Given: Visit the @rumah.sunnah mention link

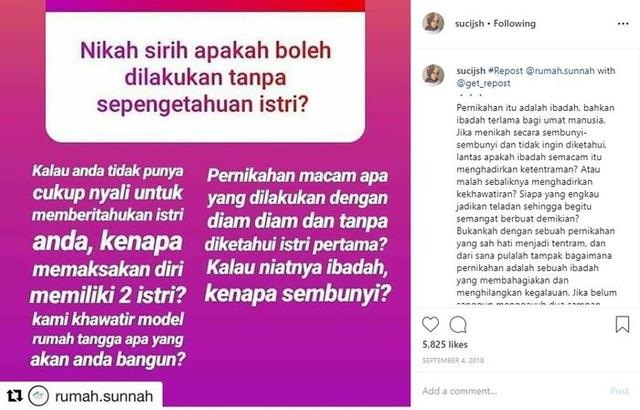Looking at the screenshot, I should tap(560, 71).
